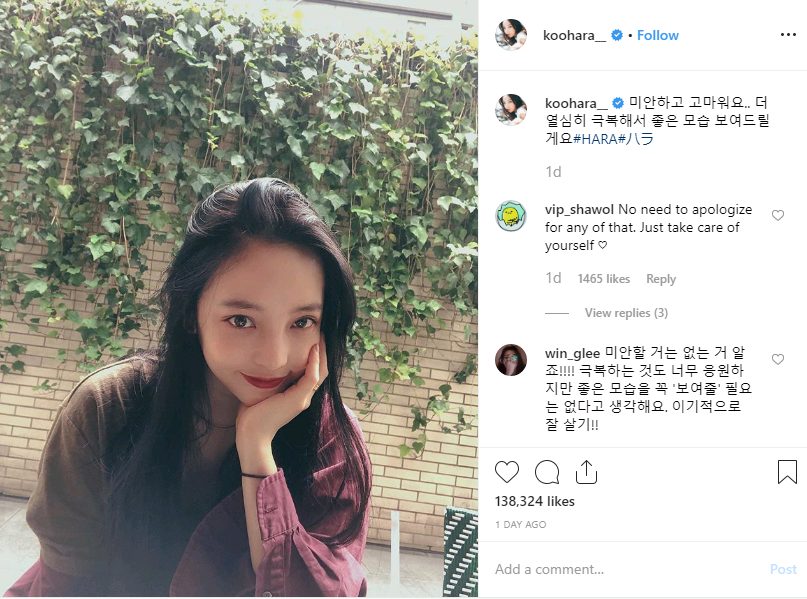Follow the koohara__ account
Image resolution: width=807 pixels, height=599 pixels.
tap(658, 35)
